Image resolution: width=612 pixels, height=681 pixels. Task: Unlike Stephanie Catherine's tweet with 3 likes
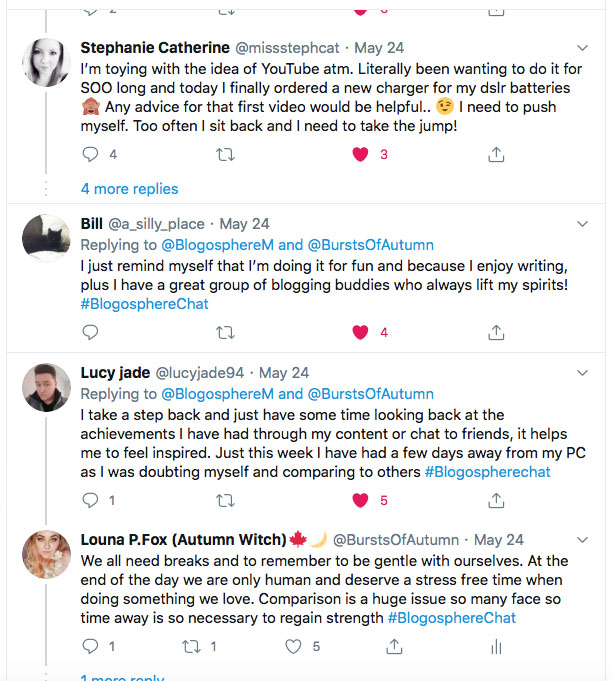[360, 155]
